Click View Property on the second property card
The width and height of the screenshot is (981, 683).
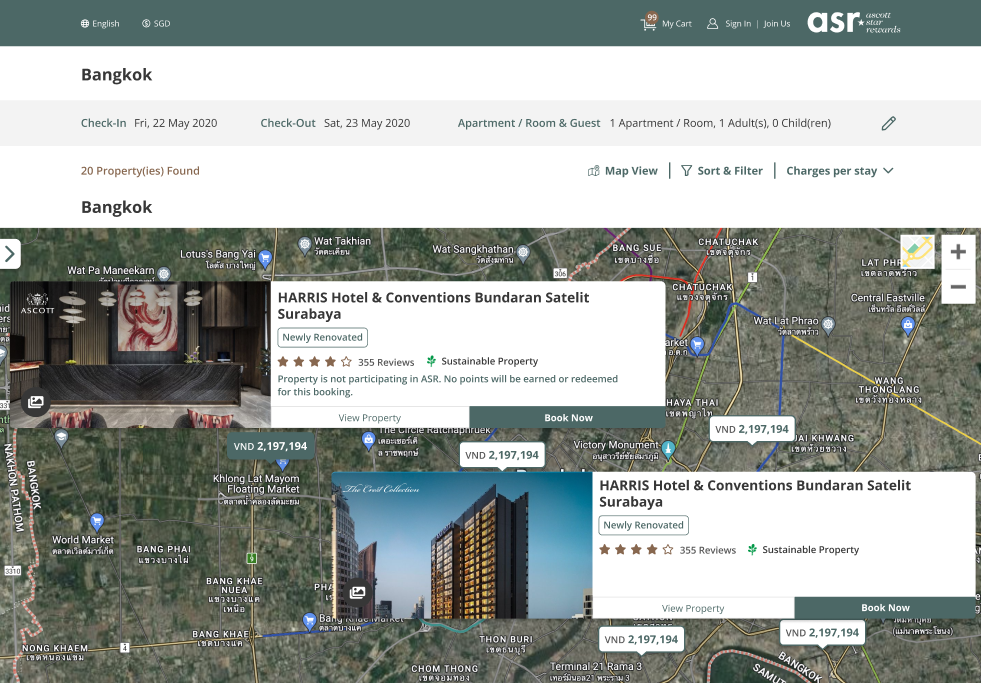[x=693, y=608]
